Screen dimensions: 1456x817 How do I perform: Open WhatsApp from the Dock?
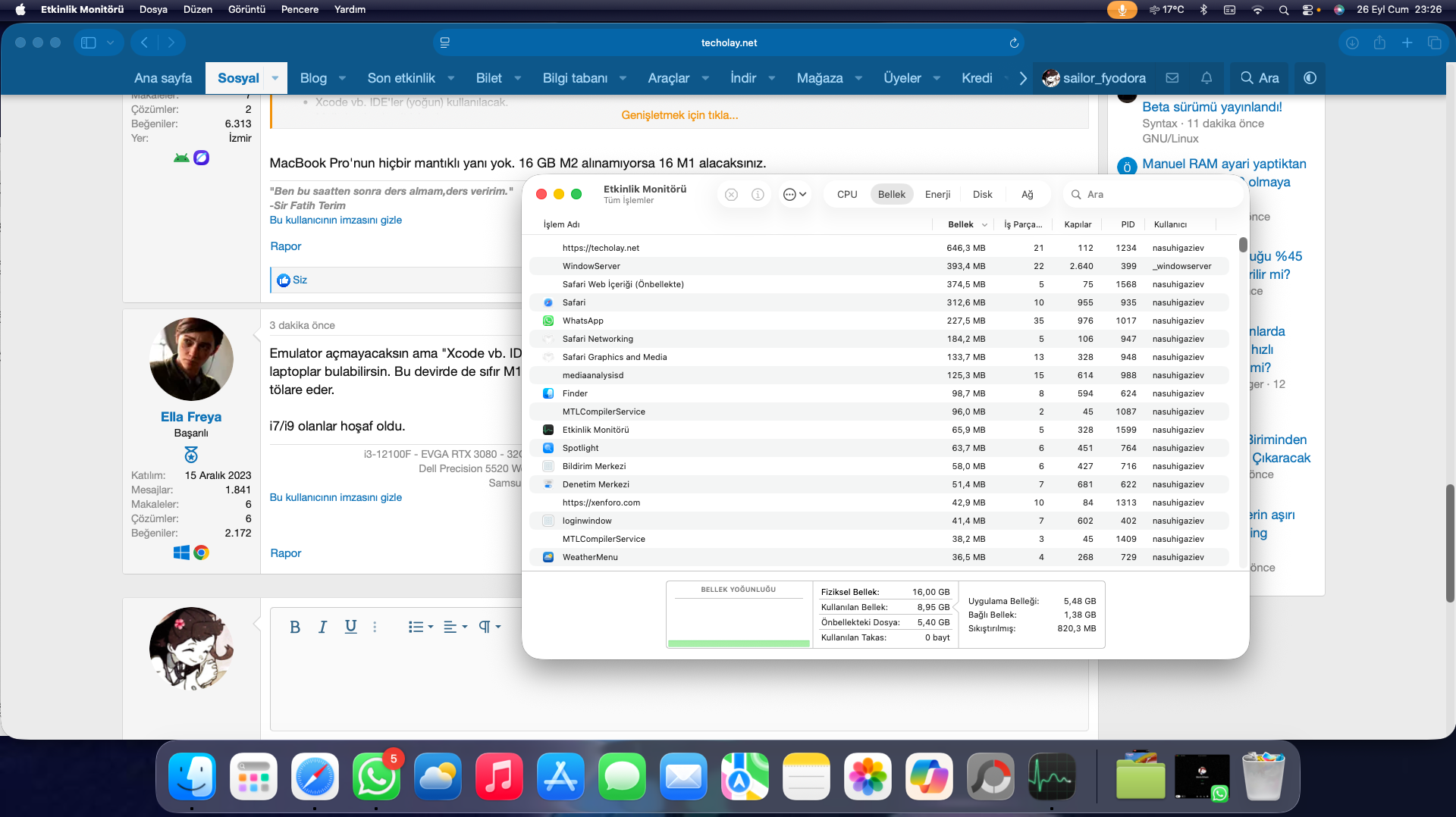tap(376, 776)
